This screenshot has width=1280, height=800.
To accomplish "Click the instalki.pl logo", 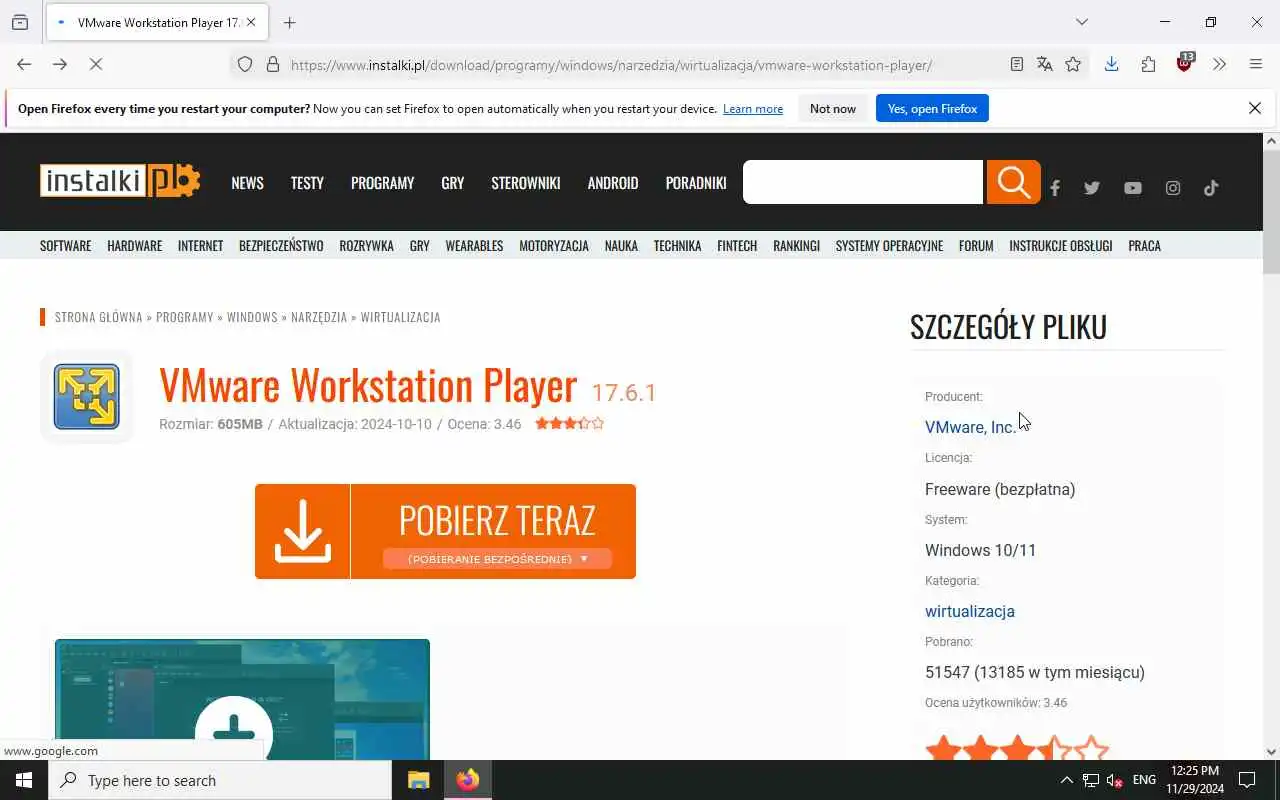I will click(120, 181).
